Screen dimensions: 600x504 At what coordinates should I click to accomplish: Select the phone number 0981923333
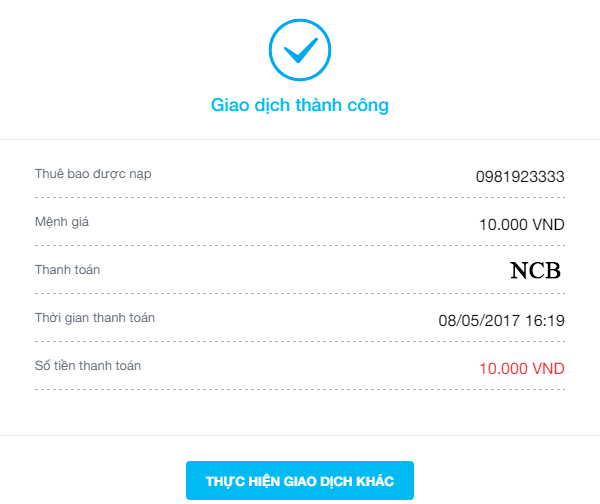tap(520, 177)
